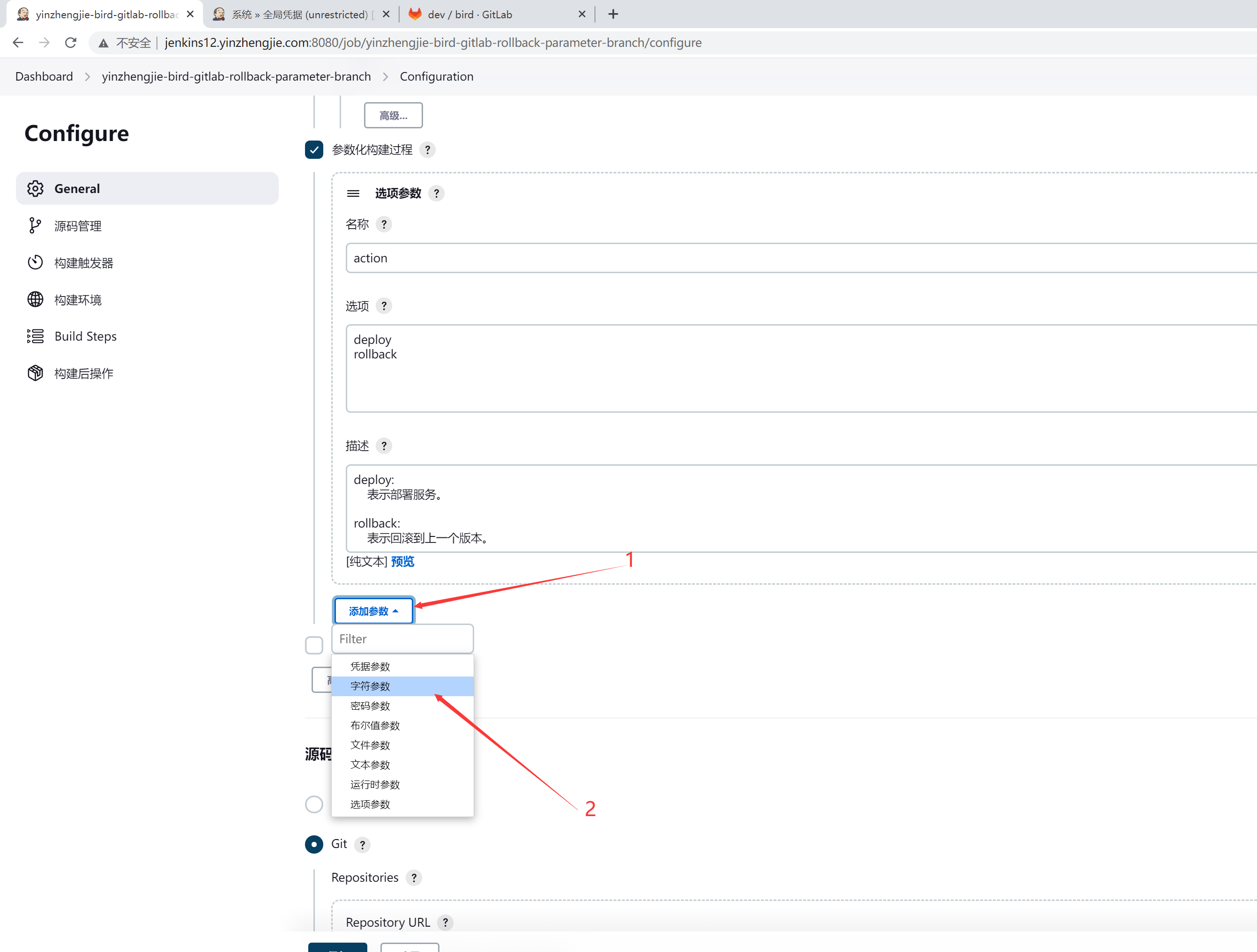Click the 预览 preview link
This screenshot has height=952, width=1257.
click(402, 562)
